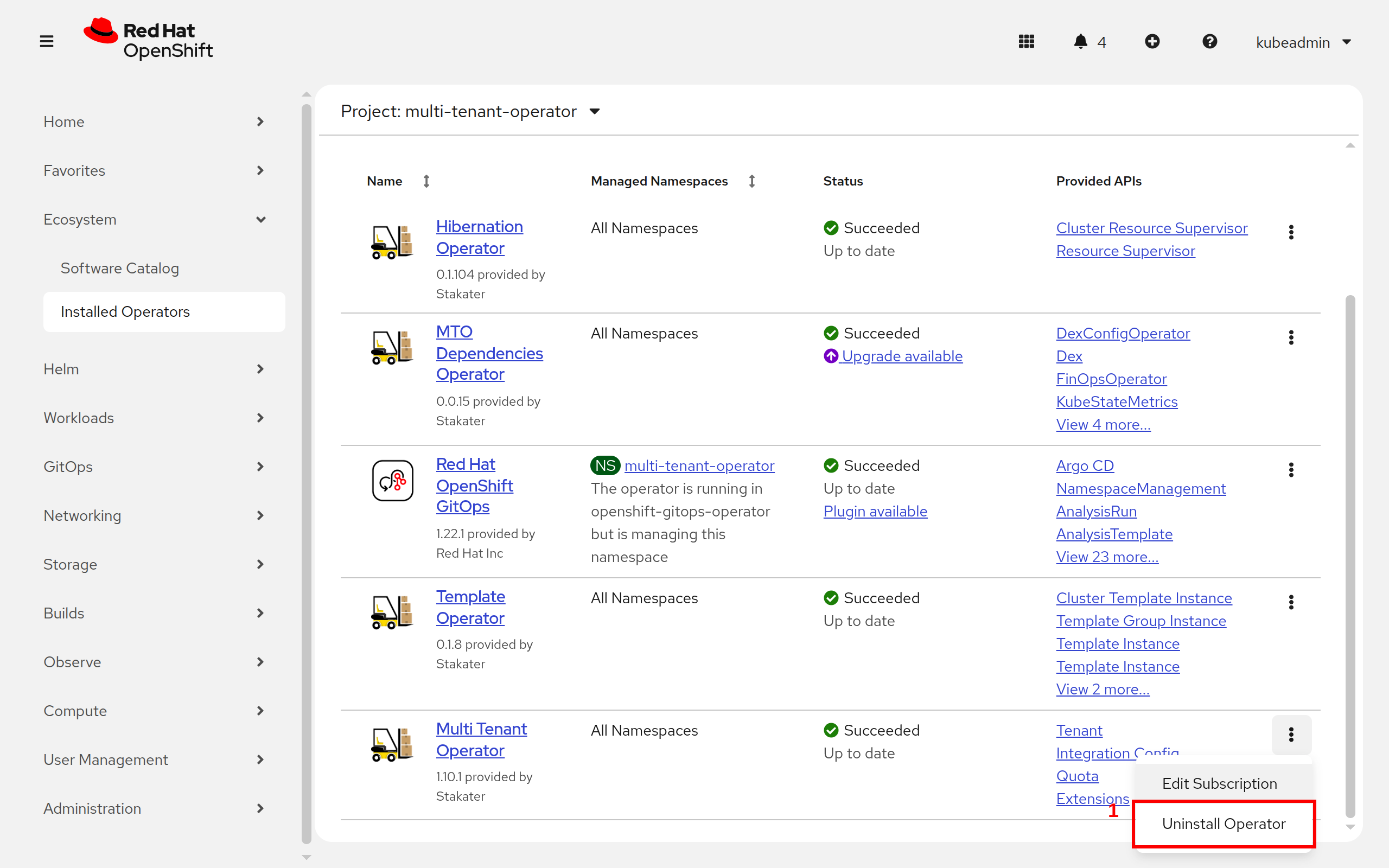Select Uninstall Operator from the menu
Screen dimensions: 1389x868
point(1224,824)
